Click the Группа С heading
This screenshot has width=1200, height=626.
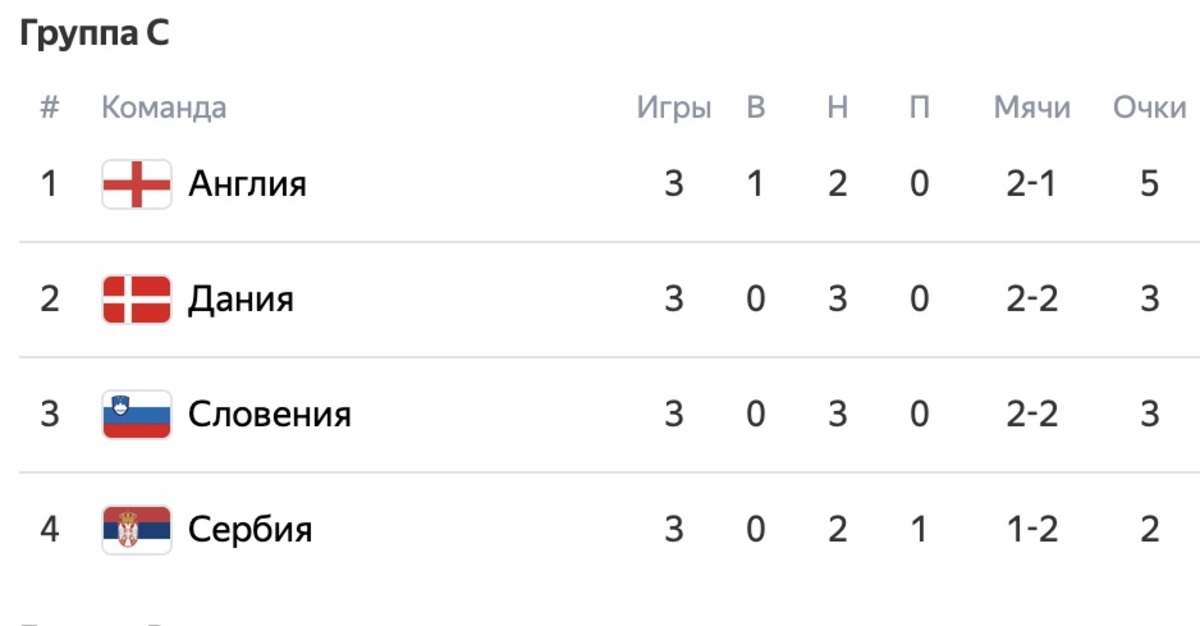[x=95, y=34]
